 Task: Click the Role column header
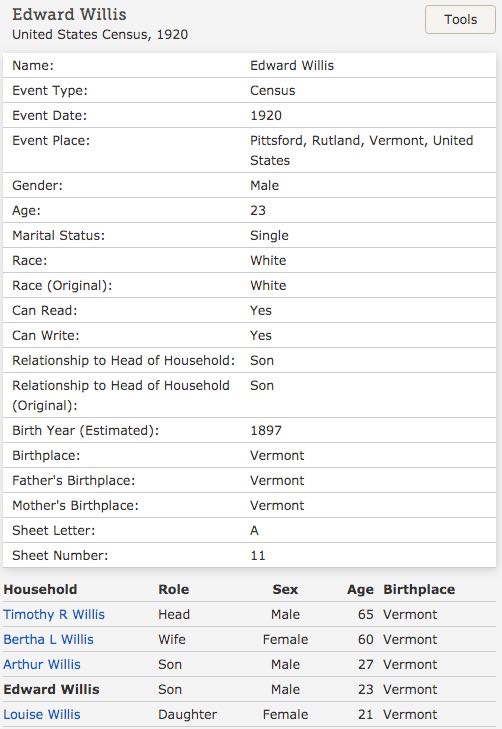pos(173,590)
